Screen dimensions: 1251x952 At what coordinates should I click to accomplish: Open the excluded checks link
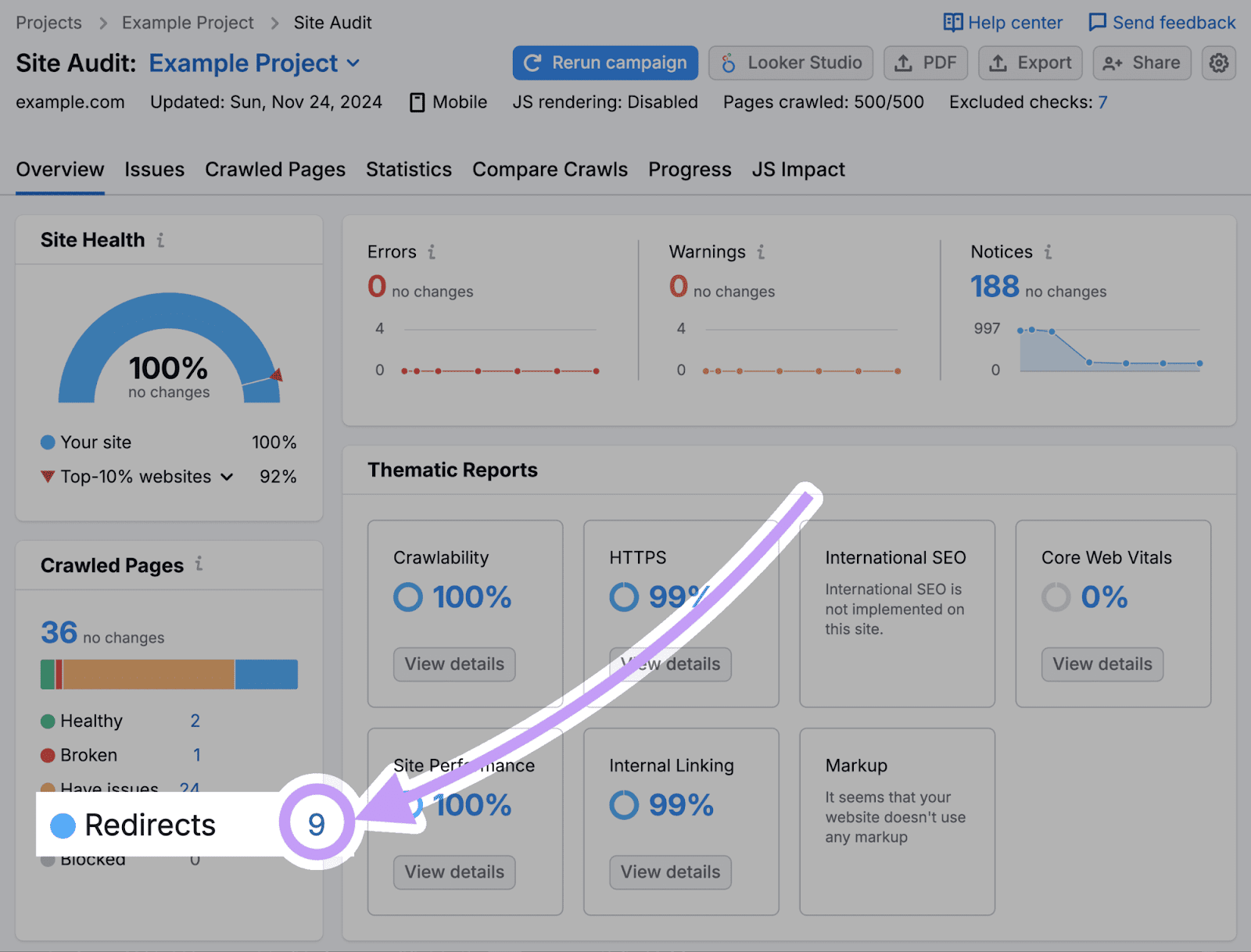1103,102
